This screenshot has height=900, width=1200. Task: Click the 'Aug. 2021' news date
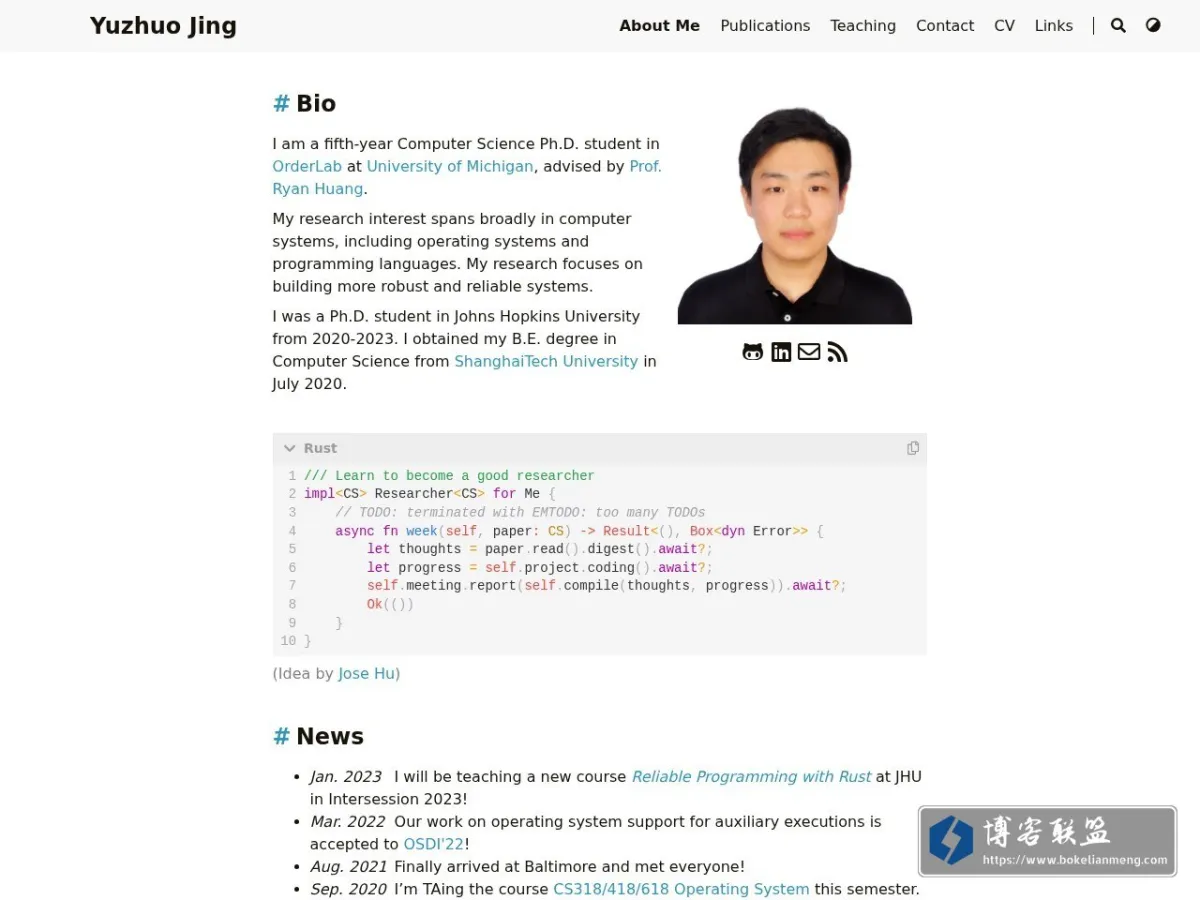pos(348,867)
